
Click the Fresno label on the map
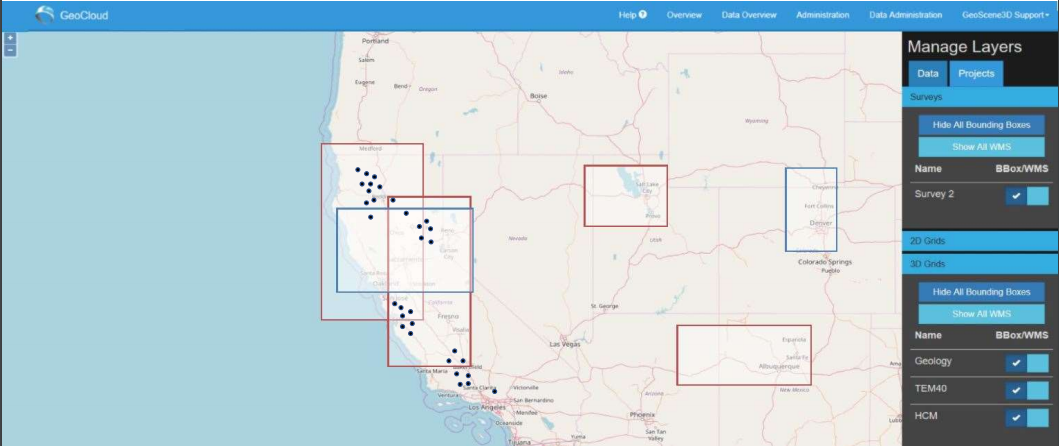point(448,316)
